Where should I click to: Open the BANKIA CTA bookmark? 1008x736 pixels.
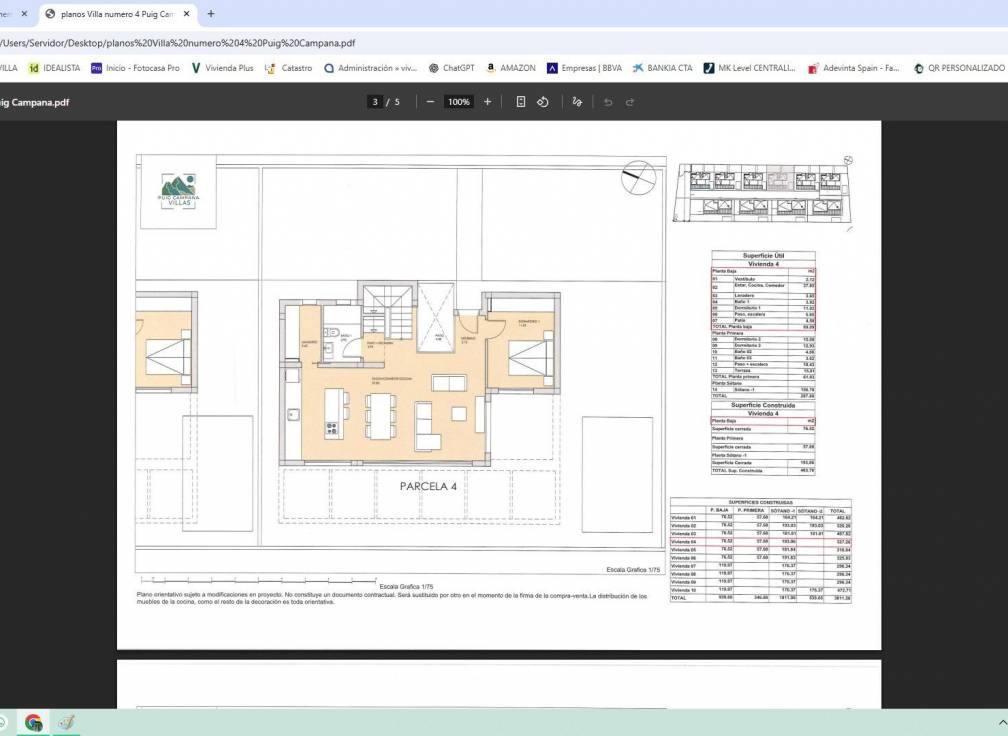coord(662,68)
